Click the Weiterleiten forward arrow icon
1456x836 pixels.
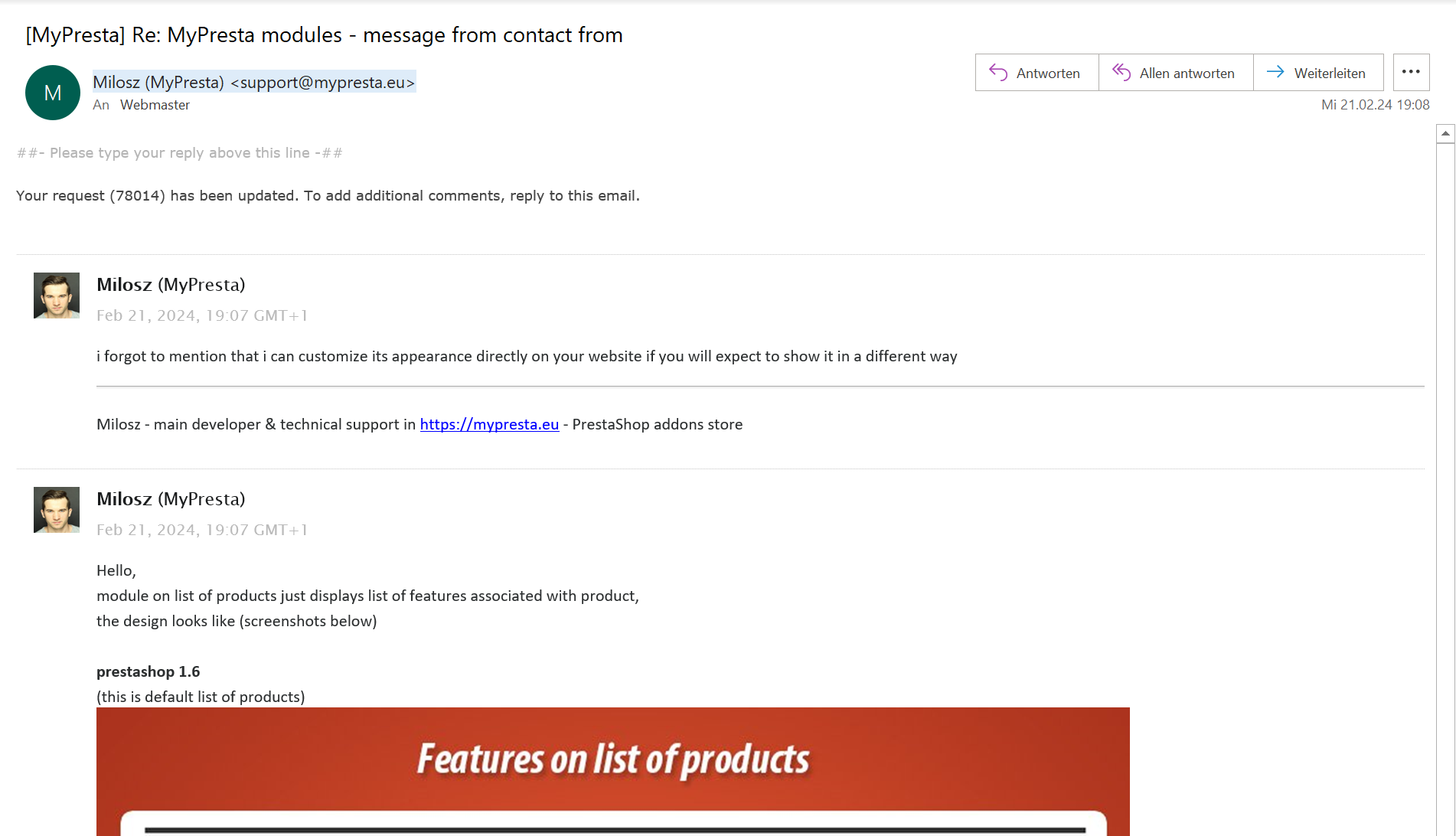1275,73
